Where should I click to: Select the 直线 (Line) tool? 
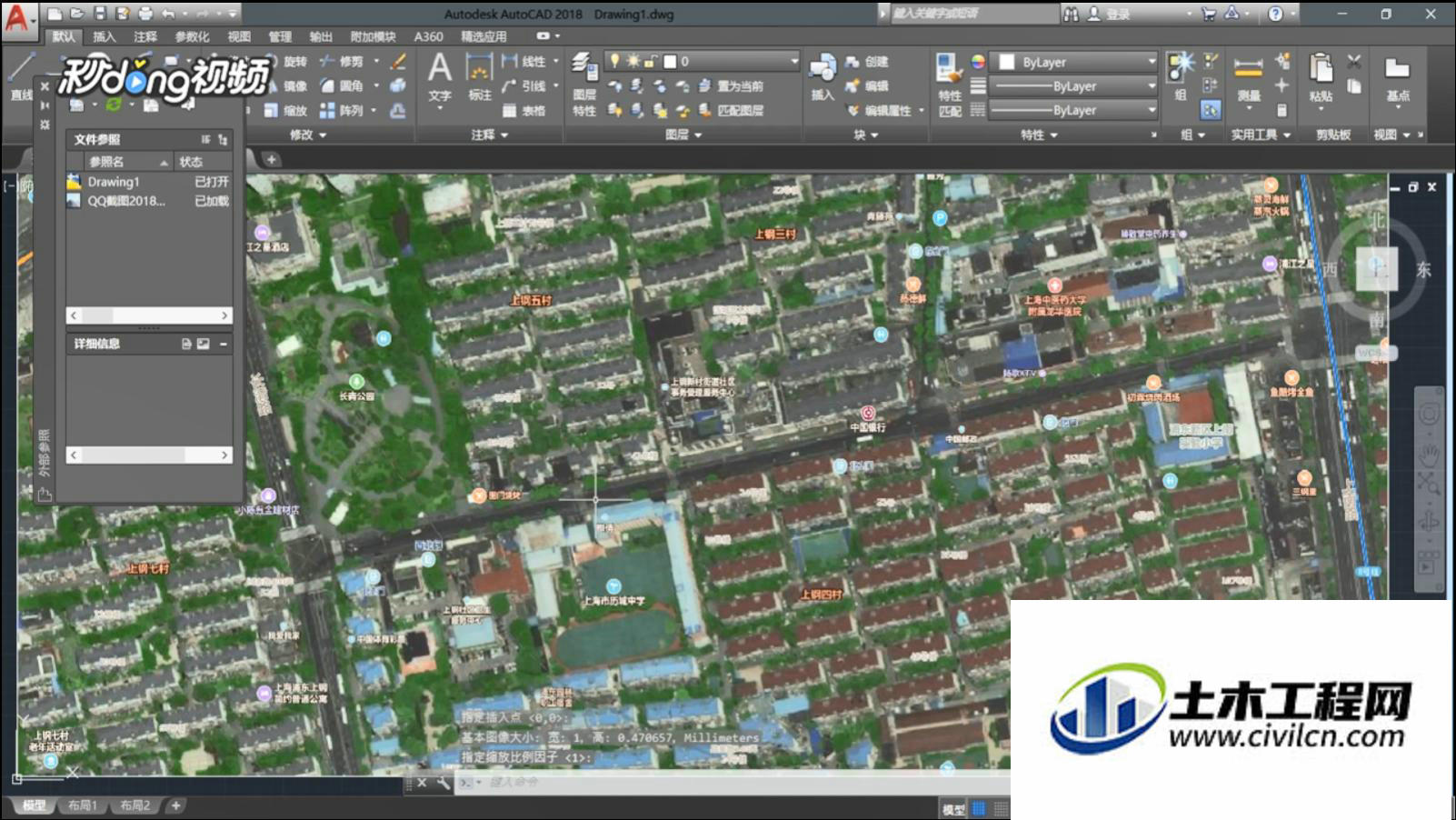[x=21, y=77]
